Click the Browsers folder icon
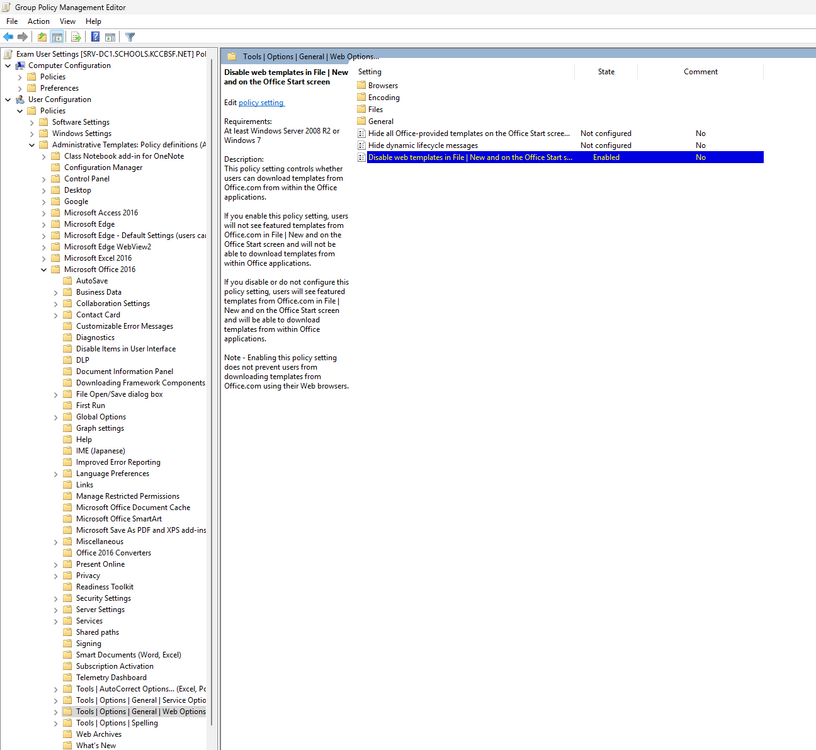816x750 pixels. point(362,85)
